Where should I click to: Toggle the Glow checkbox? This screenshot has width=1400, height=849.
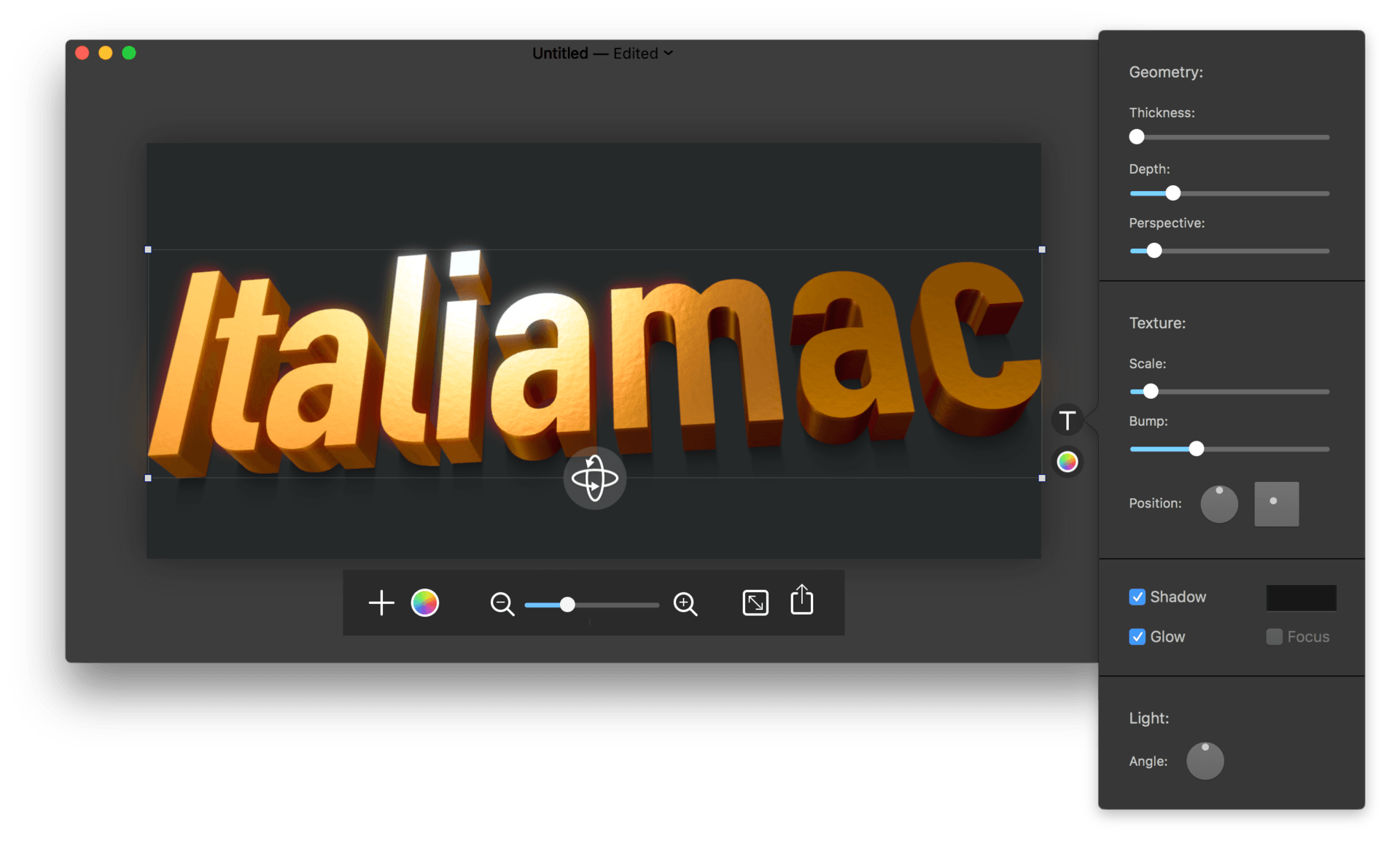point(1137,637)
